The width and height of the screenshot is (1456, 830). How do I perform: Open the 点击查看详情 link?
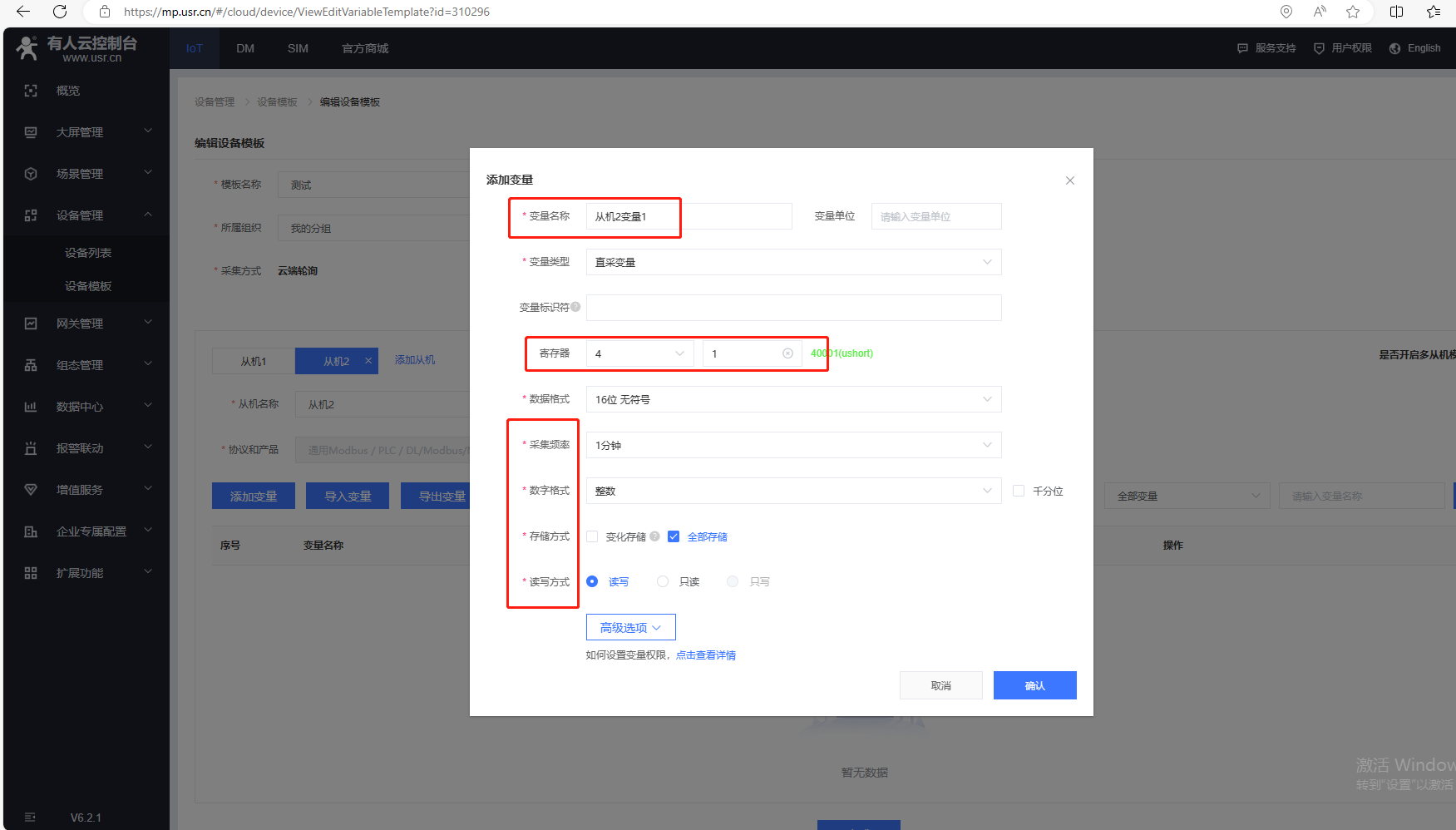click(706, 655)
